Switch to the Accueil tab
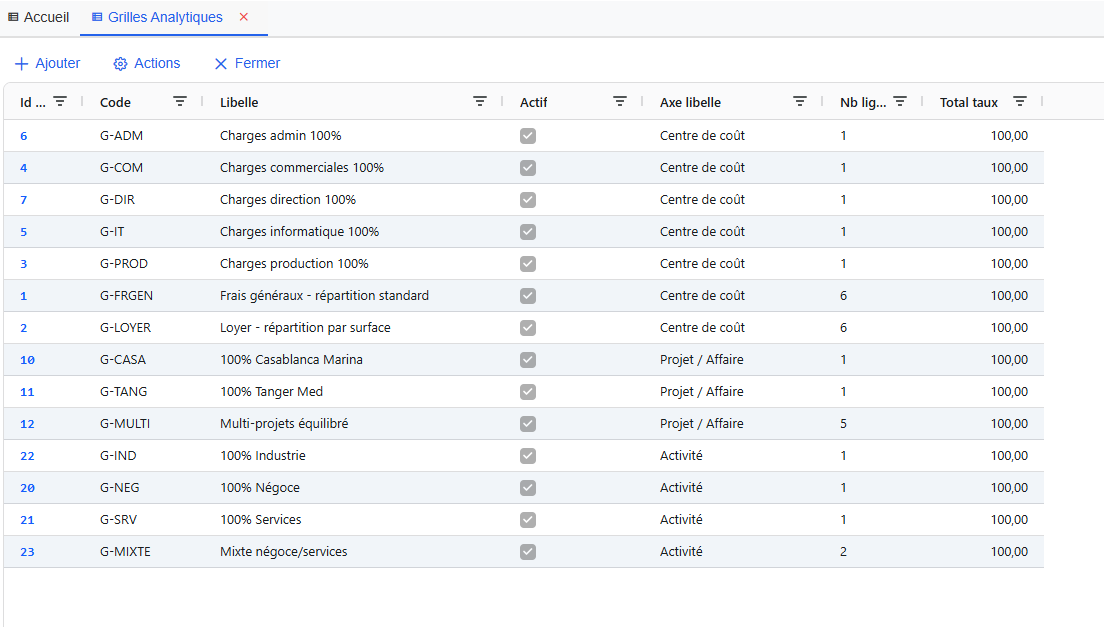 (x=39, y=17)
